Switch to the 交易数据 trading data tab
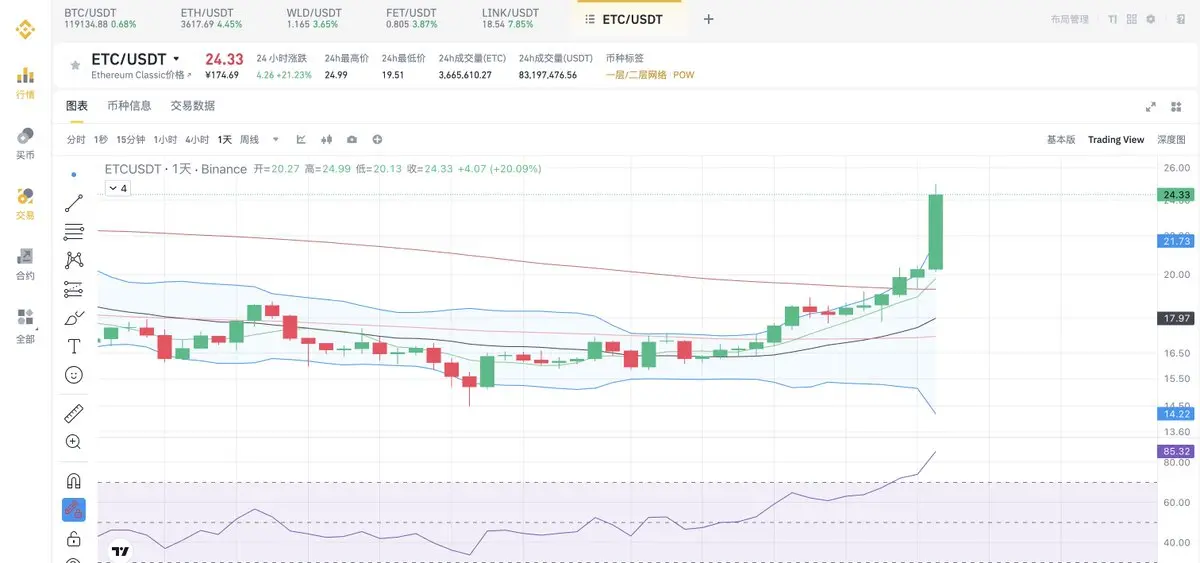 (x=192, y=106)
